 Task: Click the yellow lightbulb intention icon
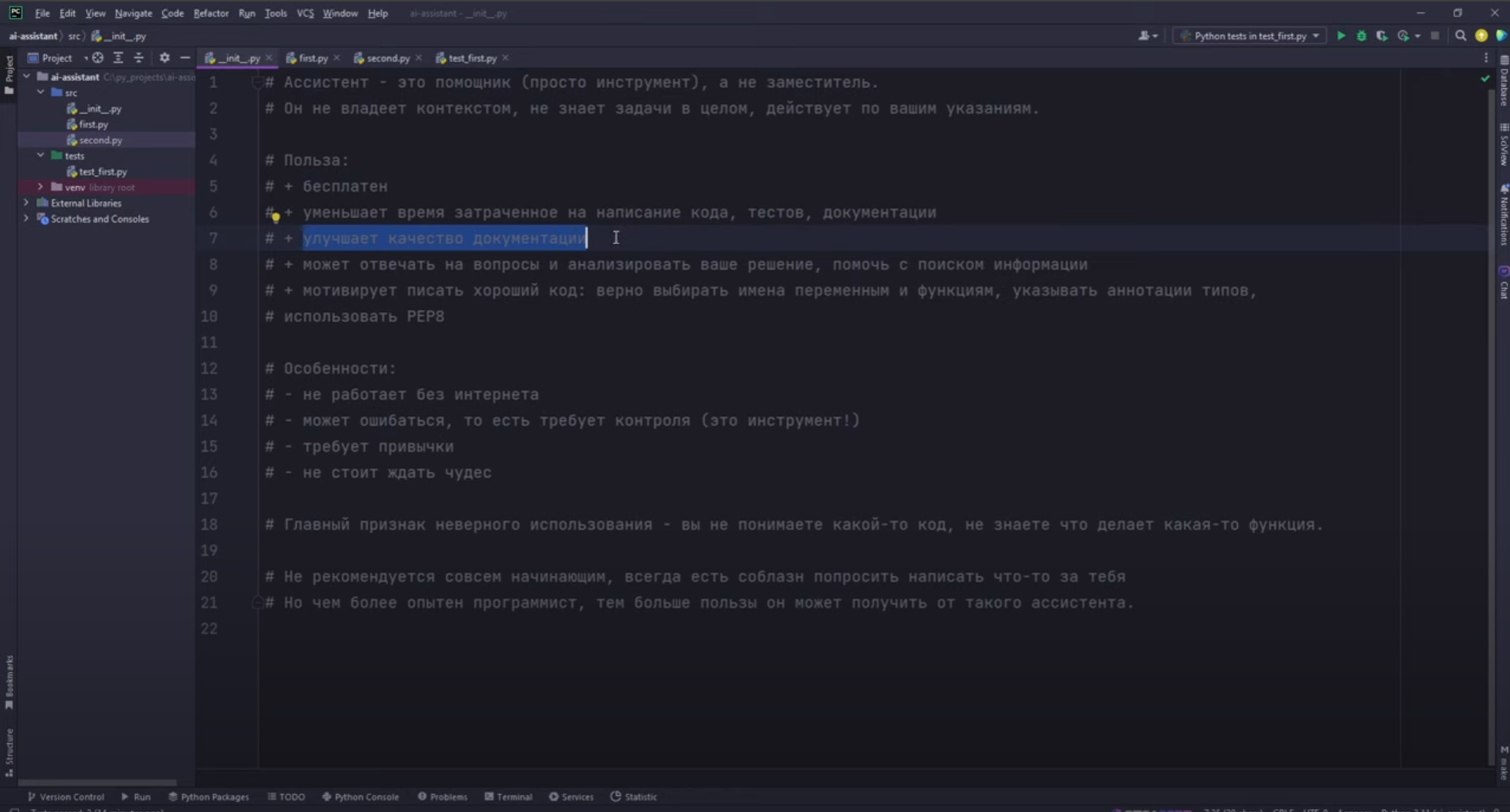point(275,217)
